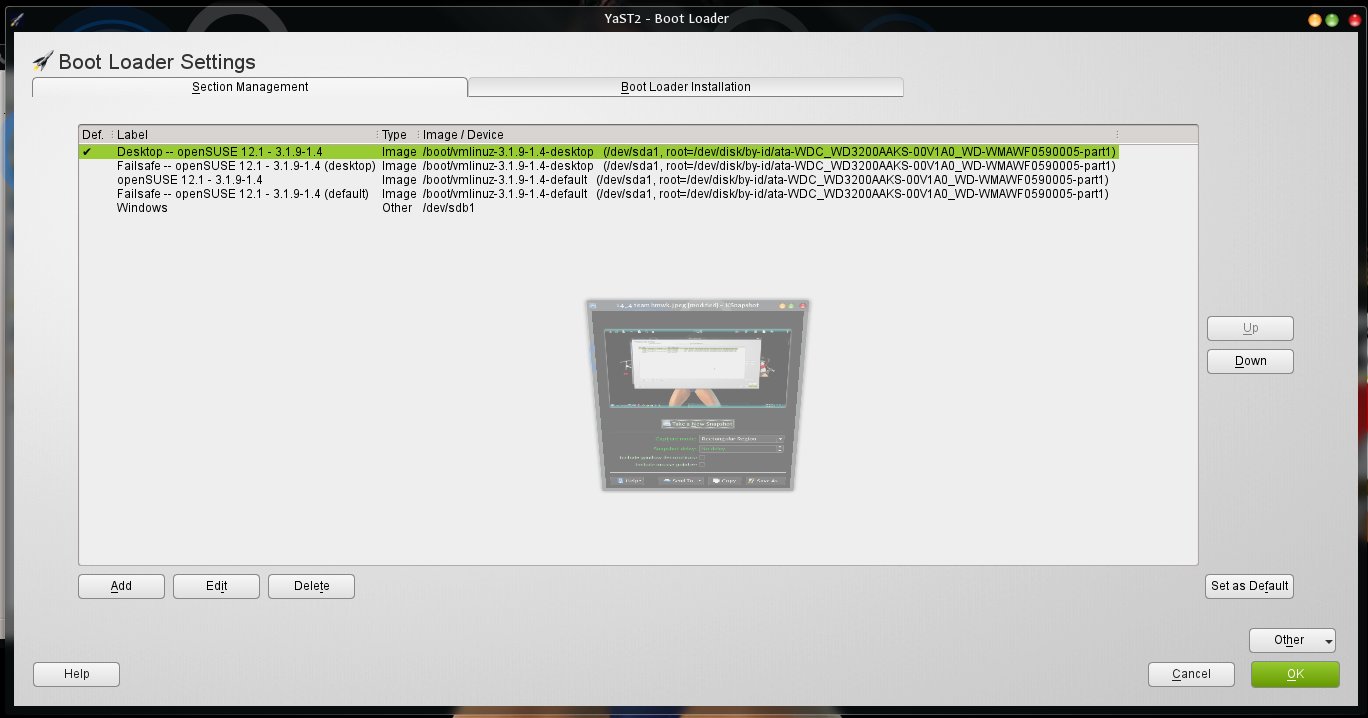Switch to the Section Management tab
Screen dimensions: 1368x718
click(x=250, y=87)
